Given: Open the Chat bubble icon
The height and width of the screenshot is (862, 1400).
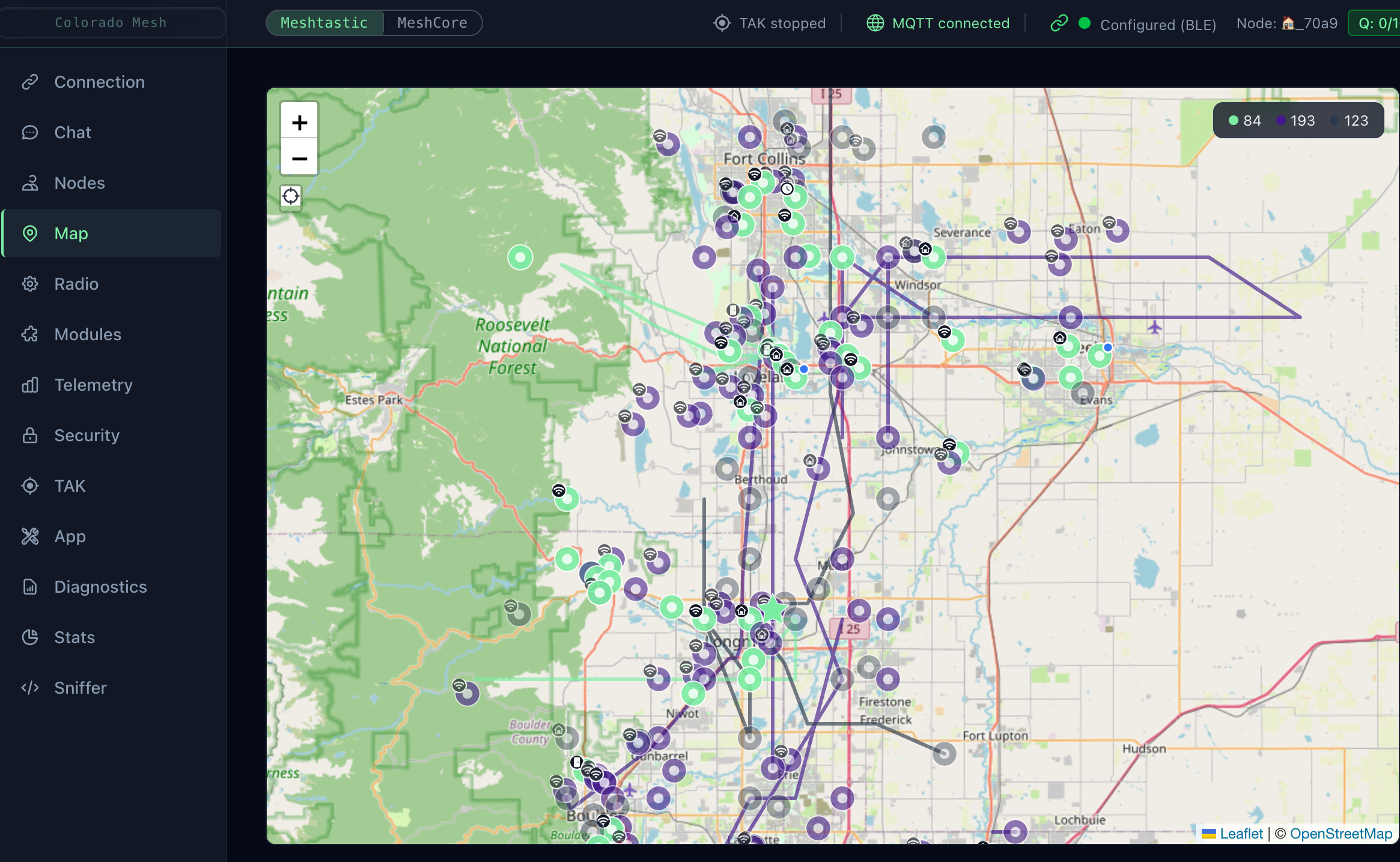Looking at the screenshot, I should tap(30, 132).
